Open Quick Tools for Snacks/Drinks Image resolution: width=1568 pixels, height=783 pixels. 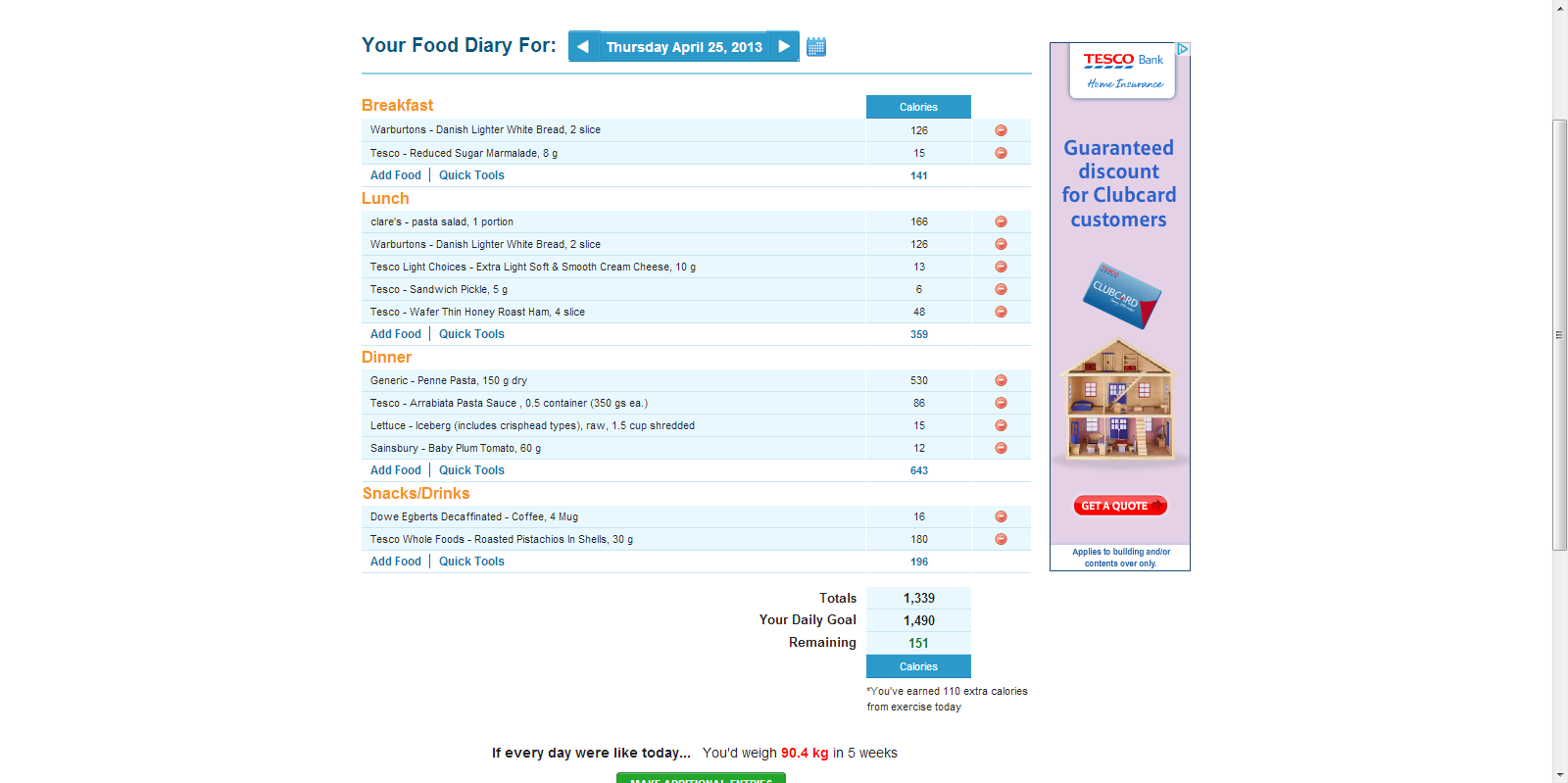click(x=471, y=562)
